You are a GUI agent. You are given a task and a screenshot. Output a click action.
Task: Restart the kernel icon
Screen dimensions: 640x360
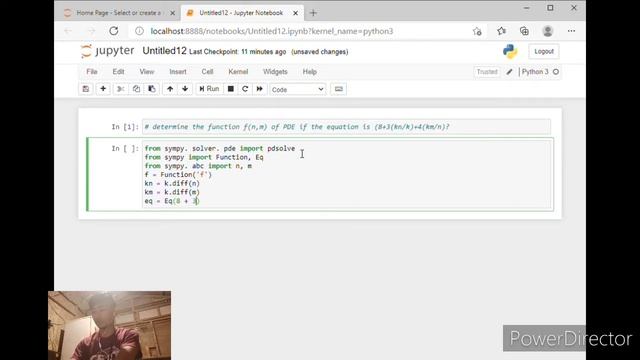click(x=245, y=89)
